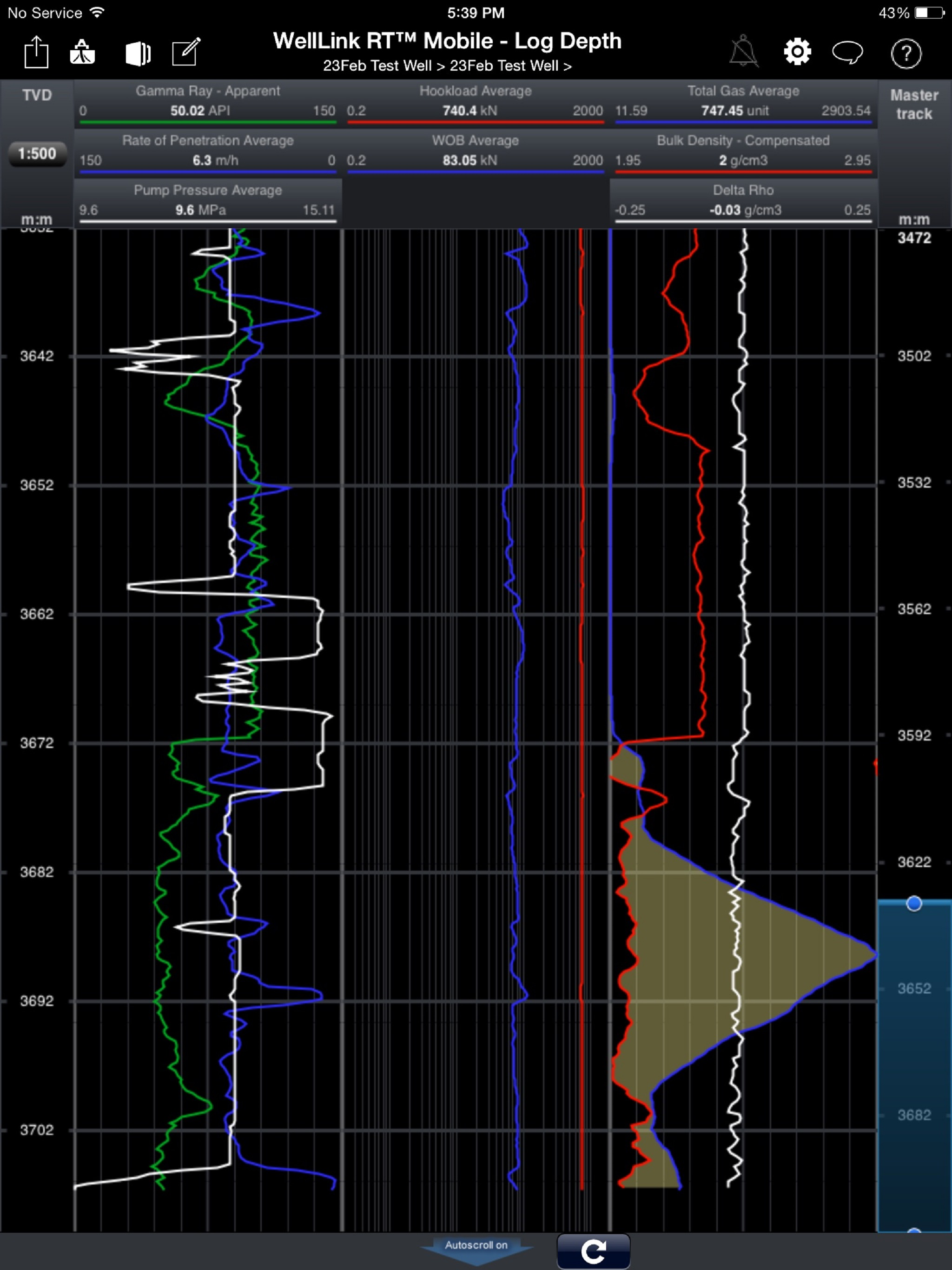Select the Delta Rho track header

pyautogui.click(x=742, y=200)
